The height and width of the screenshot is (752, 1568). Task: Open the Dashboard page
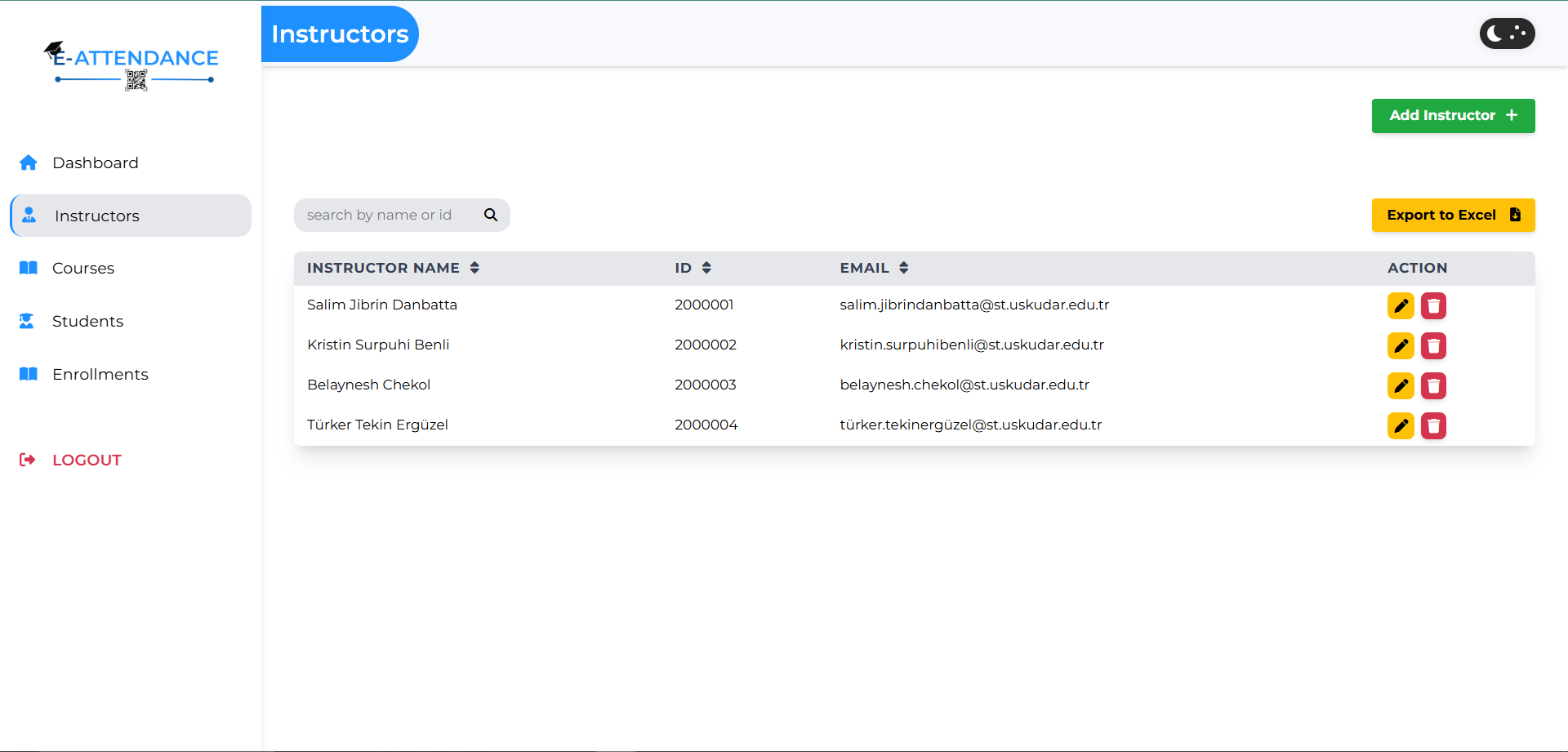point(95,162)
